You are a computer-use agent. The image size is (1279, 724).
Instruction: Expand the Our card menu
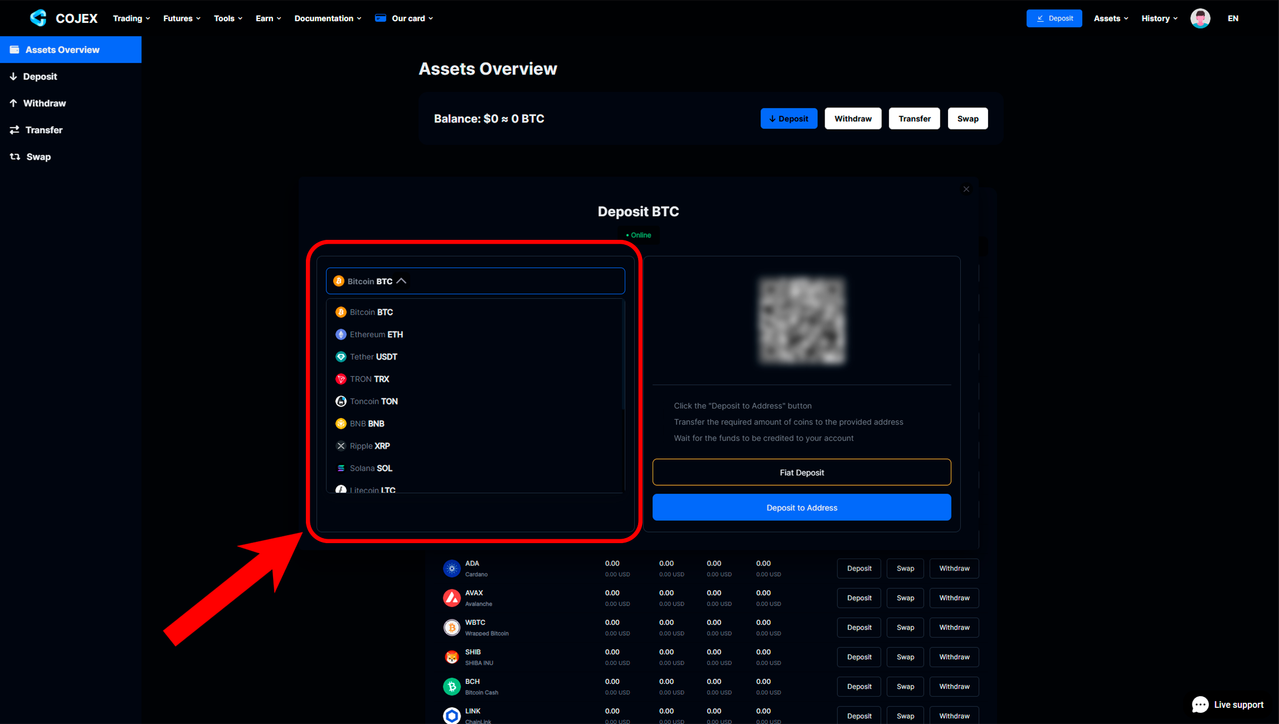click(x=412, y=18)
